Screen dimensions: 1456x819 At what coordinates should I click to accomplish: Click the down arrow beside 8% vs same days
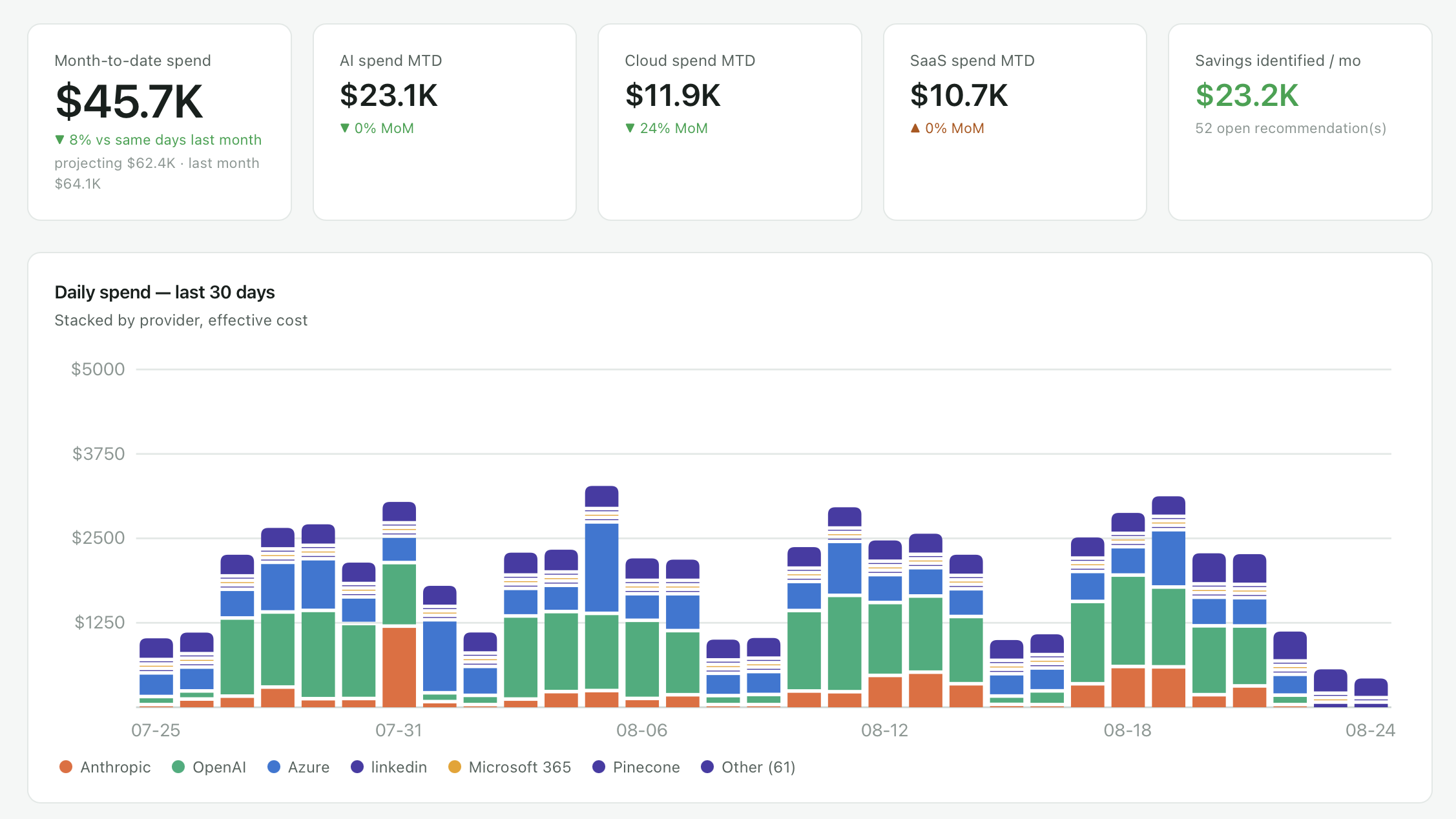[x=59, y=140]
